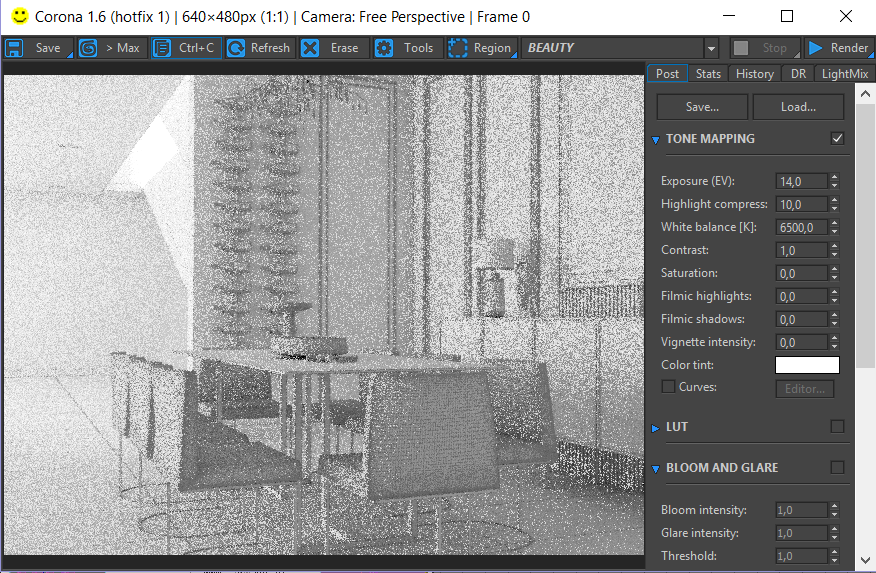Open the LightMix tab
Screen dimensions: 876x573
tap(845, 74)
